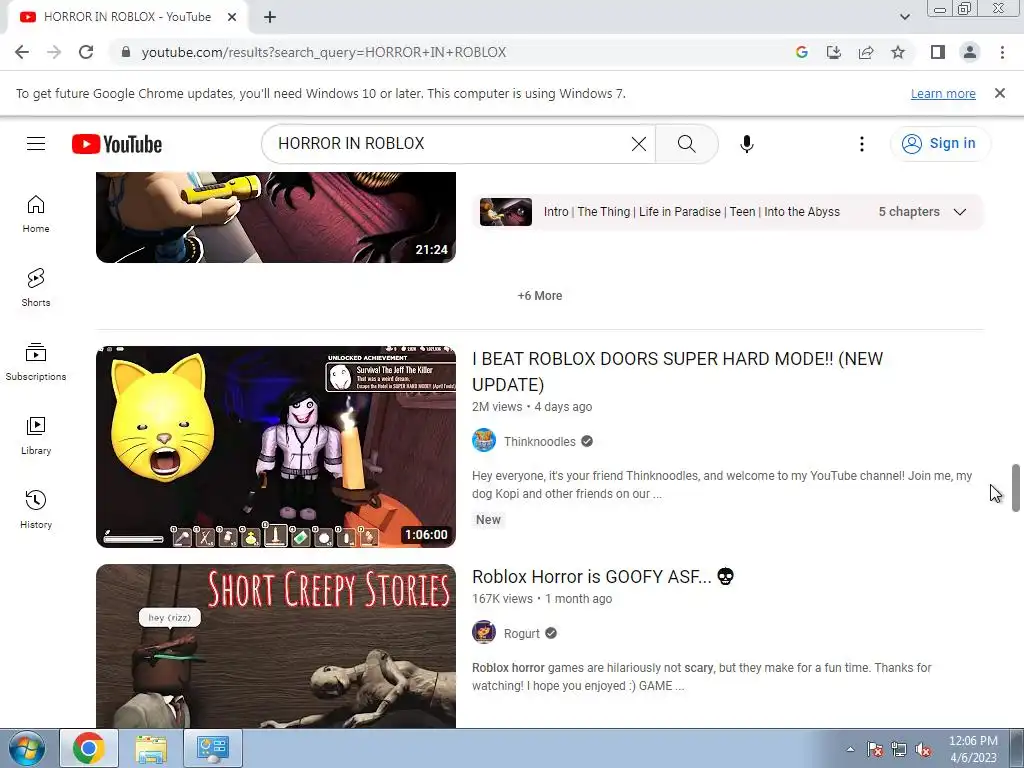Reload the page with the refresh icon
The height and width of the screenshot is (768, 1024).
point(86,52)
